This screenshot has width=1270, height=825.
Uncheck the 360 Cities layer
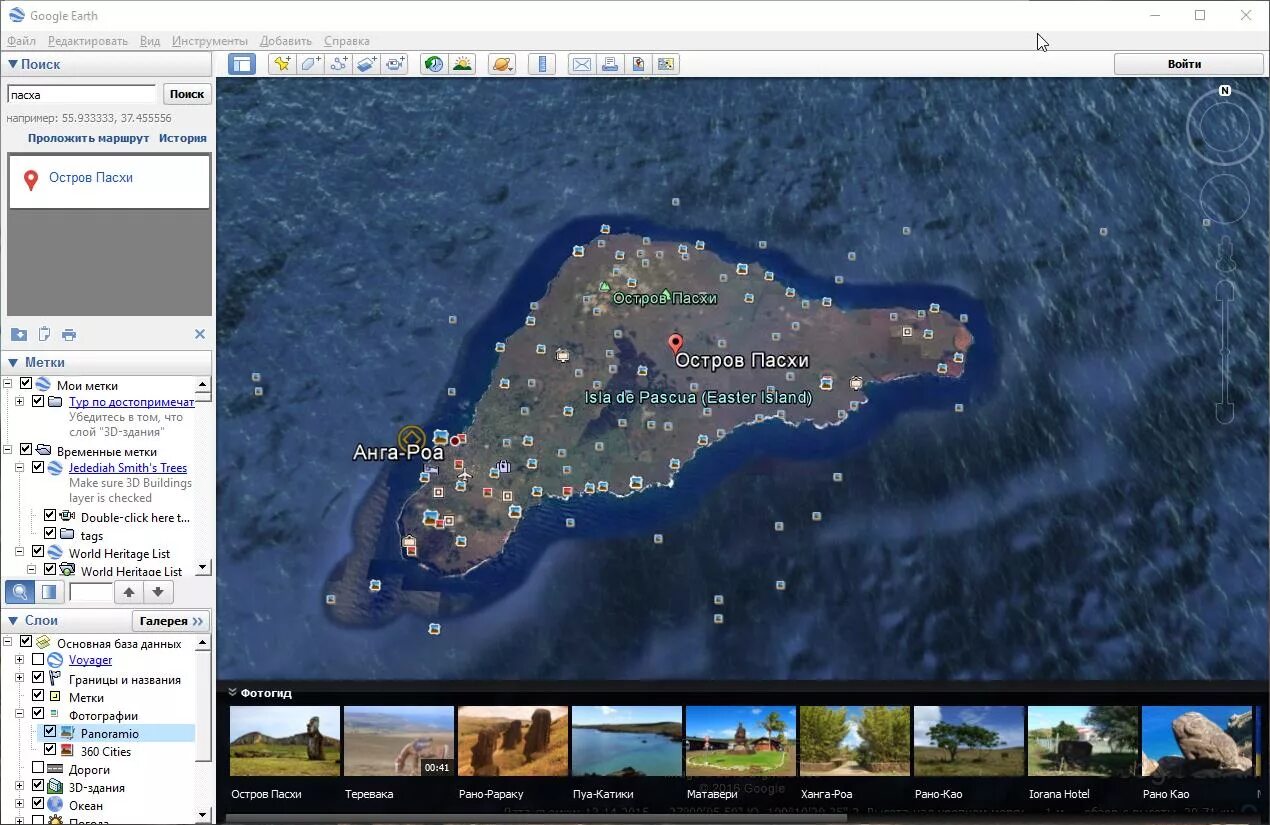point(50,749)
